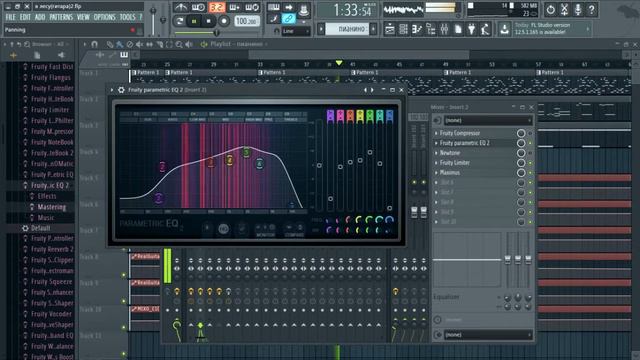Open the Newtone slot menu arrow
Viewport: 640px width, 360px height.
(x=436, y=153)
